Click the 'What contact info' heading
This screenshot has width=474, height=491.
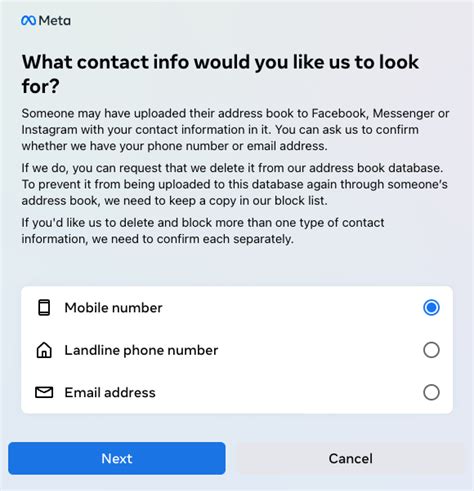point(220,74)
